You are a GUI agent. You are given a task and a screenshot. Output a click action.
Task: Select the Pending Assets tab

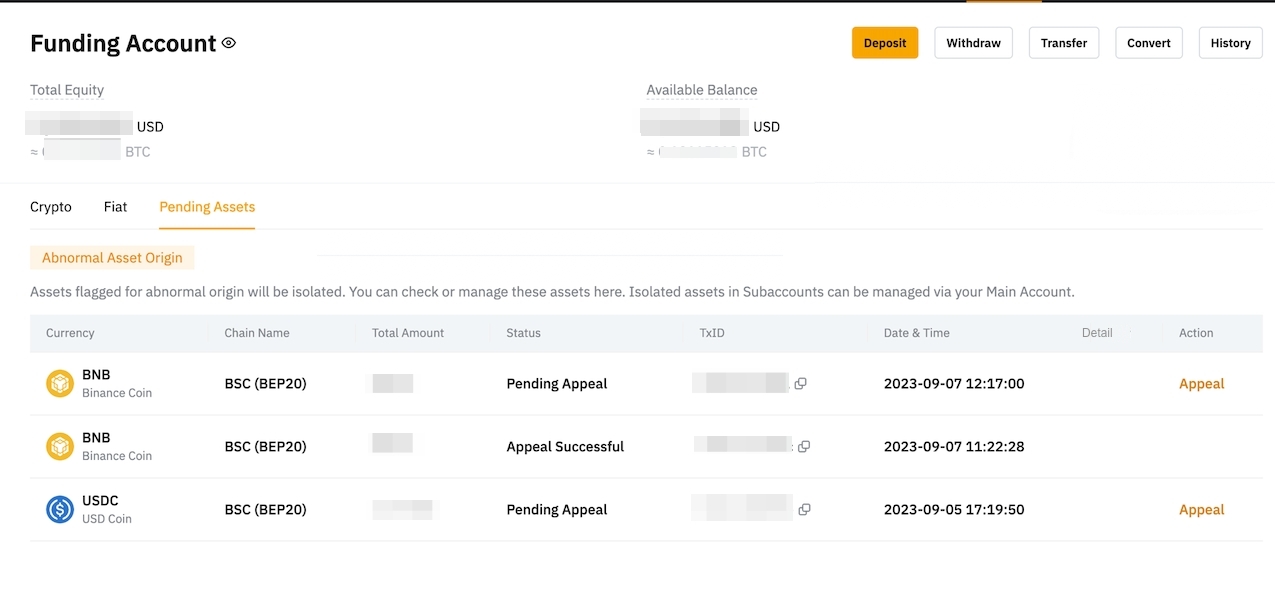tap(207, 207)
